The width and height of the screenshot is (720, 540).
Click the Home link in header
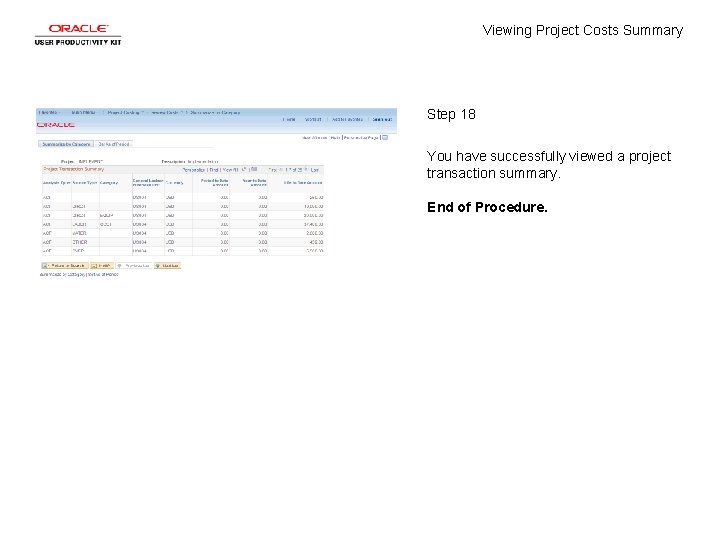click(x=289, y=119)
